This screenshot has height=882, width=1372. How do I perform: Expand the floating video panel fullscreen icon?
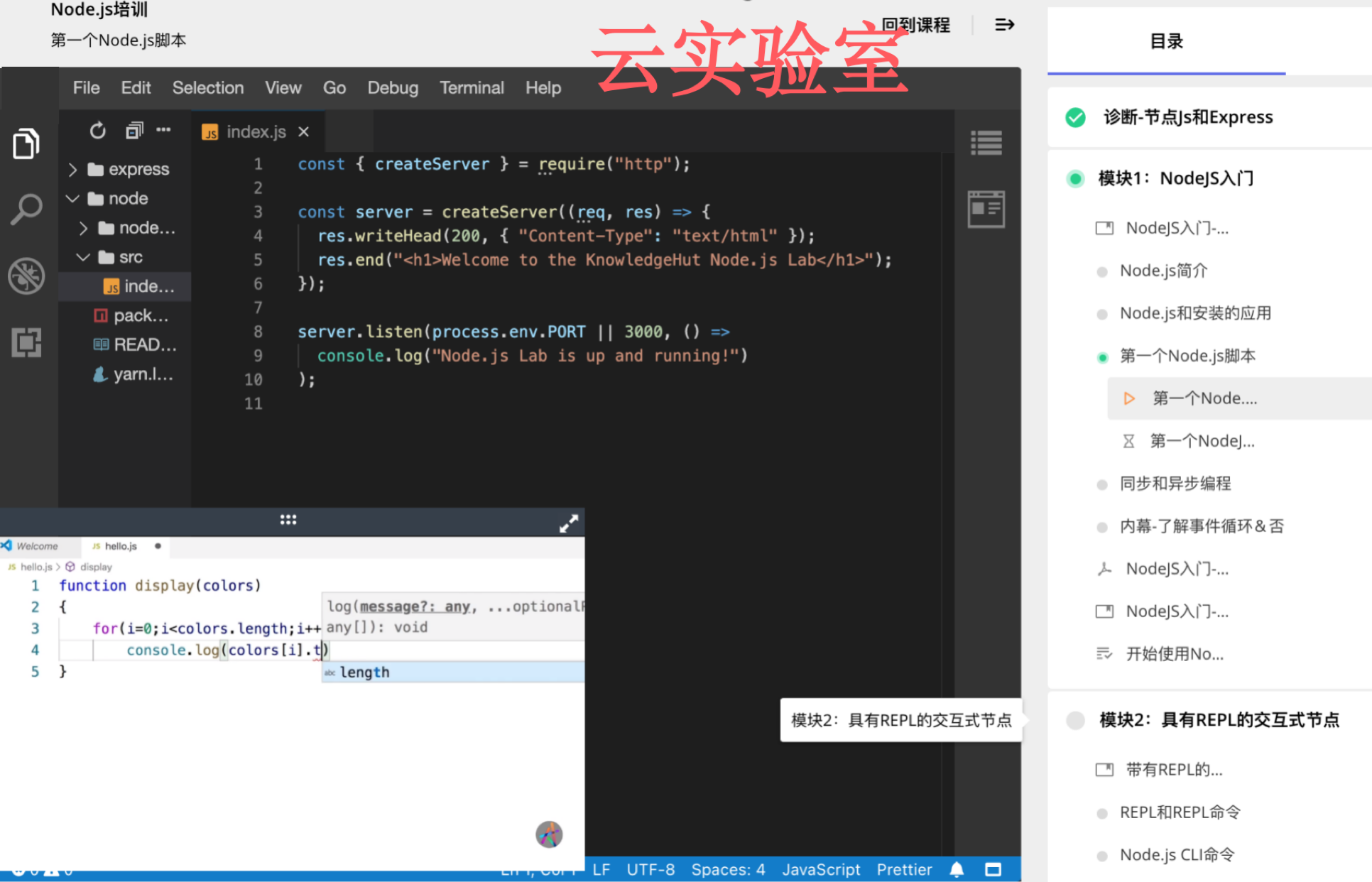tap(568, 524)
